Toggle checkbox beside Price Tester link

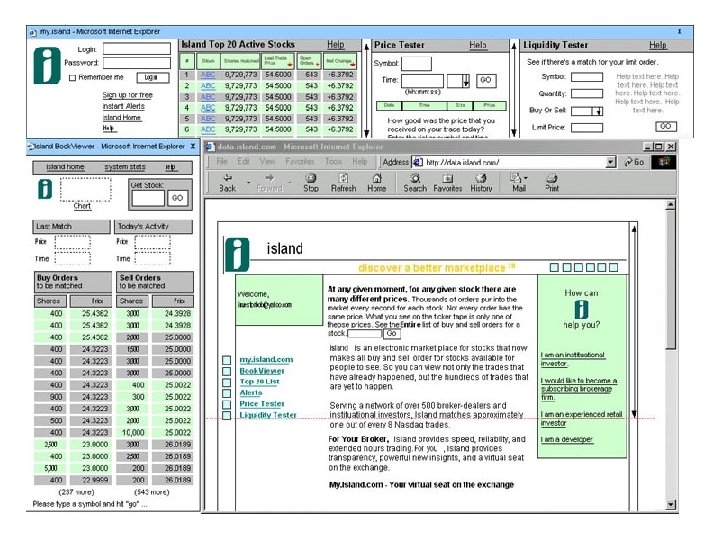[x=226, y=404]
